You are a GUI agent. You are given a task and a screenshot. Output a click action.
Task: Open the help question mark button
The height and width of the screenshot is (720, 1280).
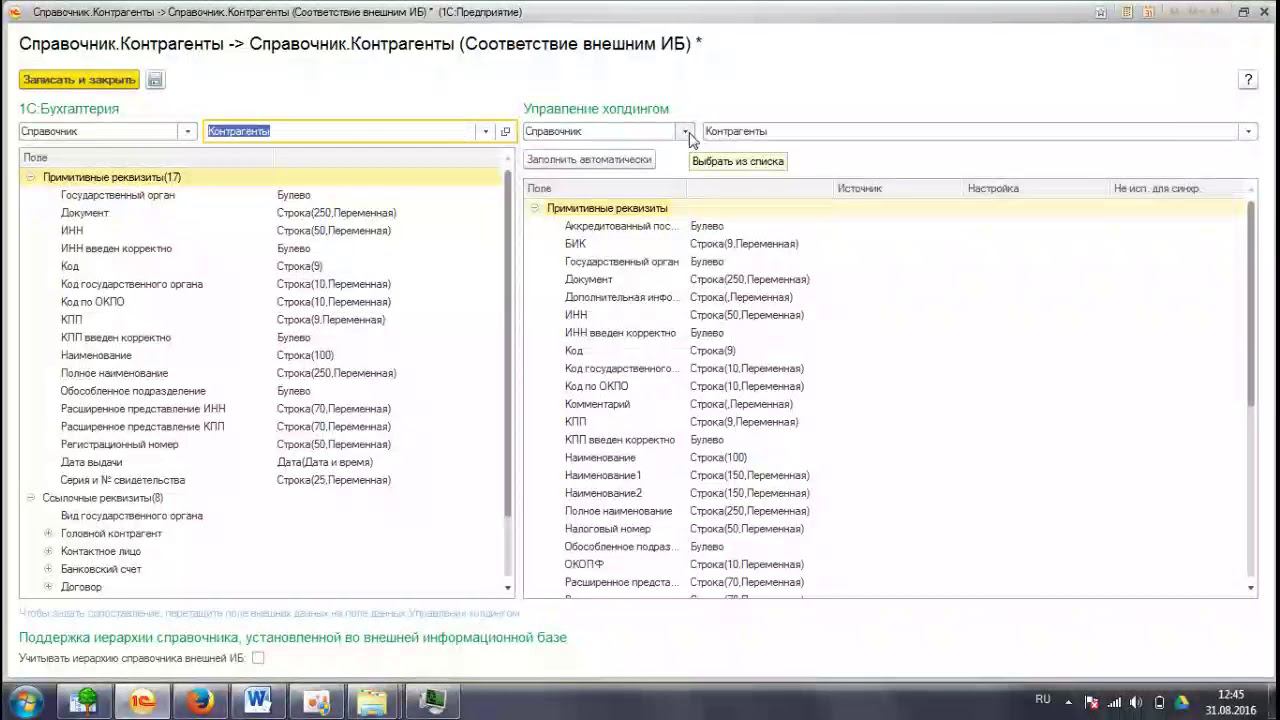pyautogui.click(x=1248, y=80)
